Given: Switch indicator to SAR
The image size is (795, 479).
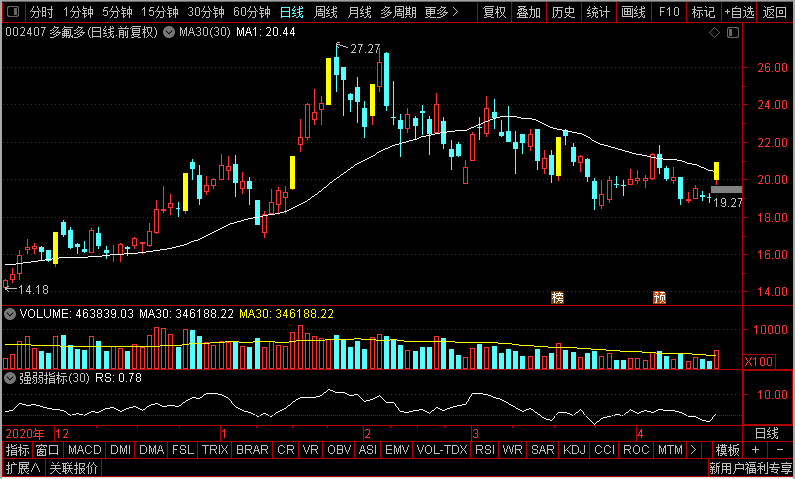Looking at the screenshot, I should click(543, 450).
